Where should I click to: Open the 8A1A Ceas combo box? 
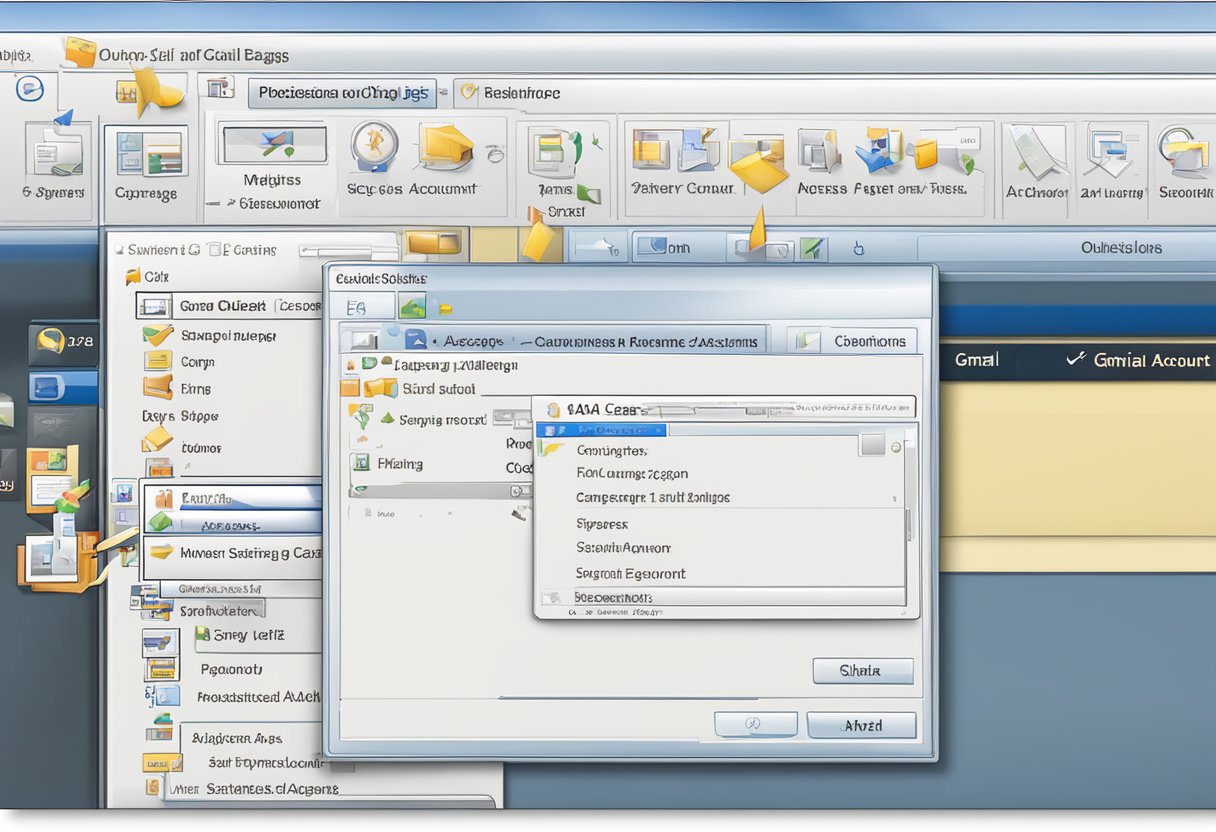(x=725, y=408)
